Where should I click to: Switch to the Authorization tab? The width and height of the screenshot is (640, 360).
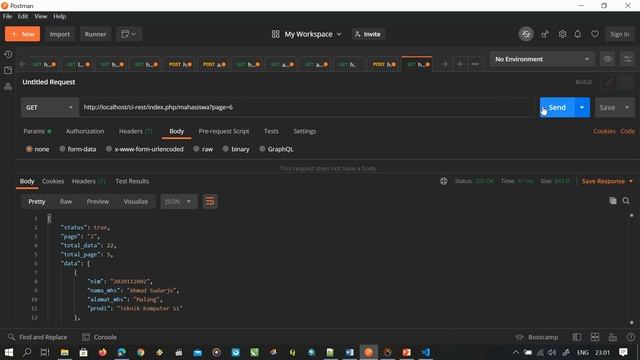[85, 131]
